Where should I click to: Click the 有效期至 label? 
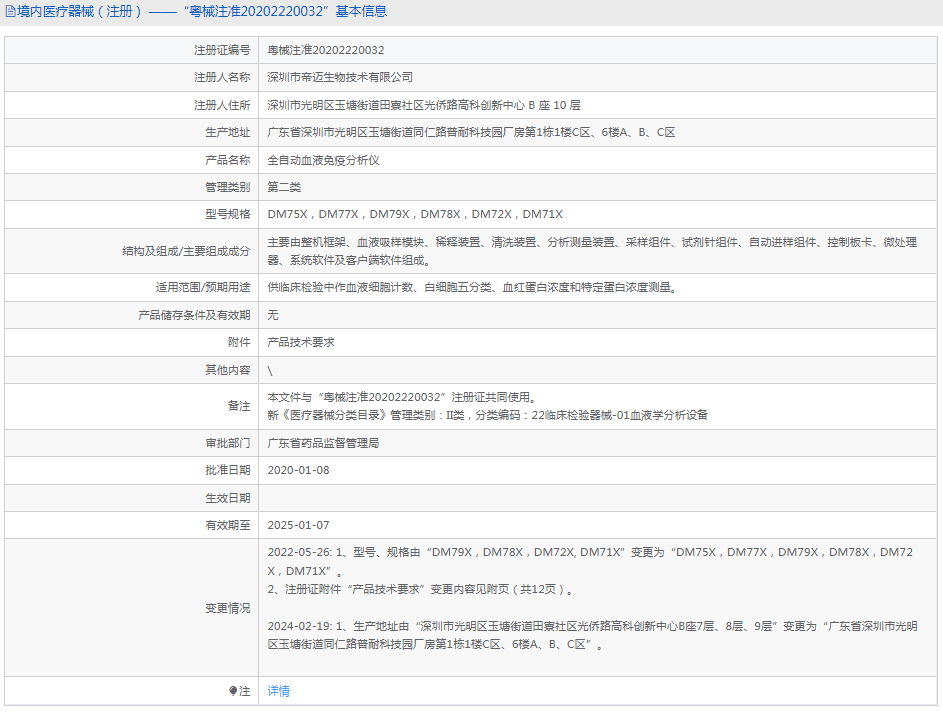click(x=227, y=525)
